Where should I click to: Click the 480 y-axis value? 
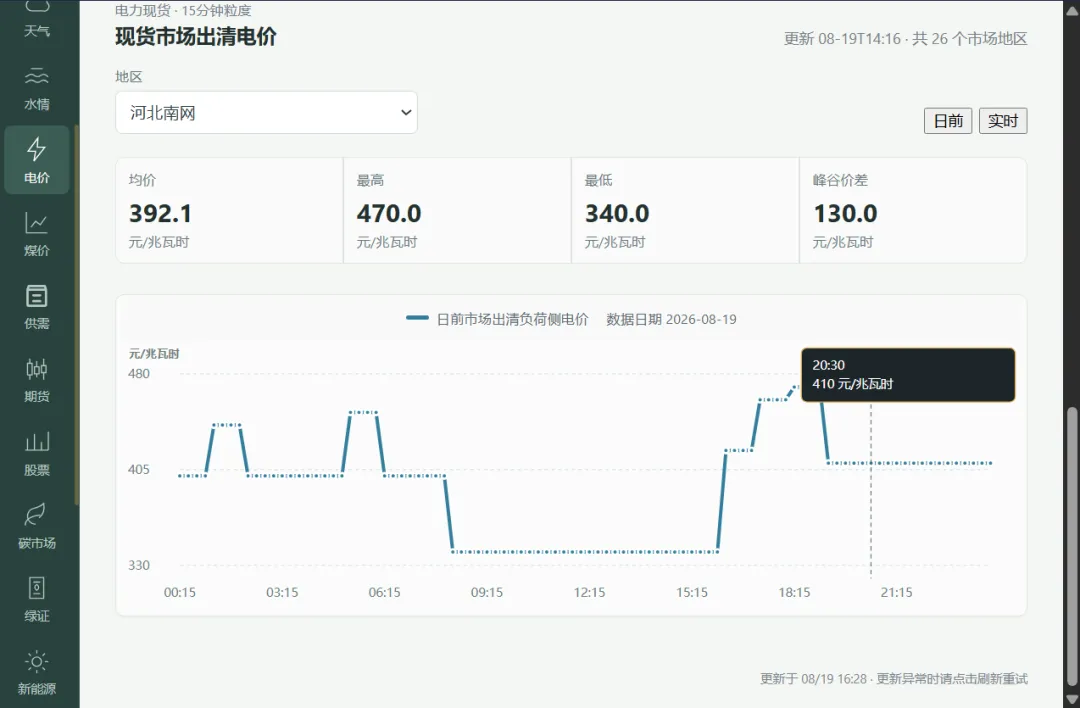pyautogui.click(x=138, y=374)
